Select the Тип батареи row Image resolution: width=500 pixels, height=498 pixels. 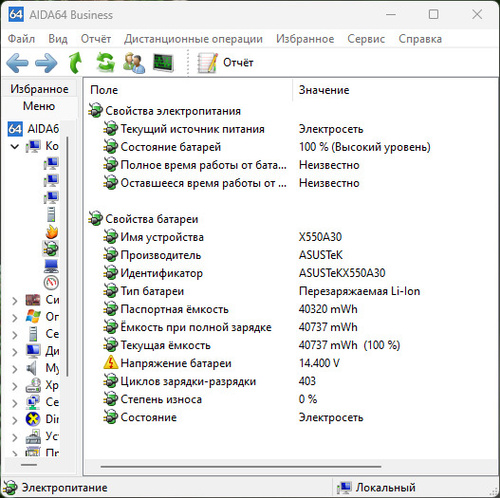tap(262, 291)
